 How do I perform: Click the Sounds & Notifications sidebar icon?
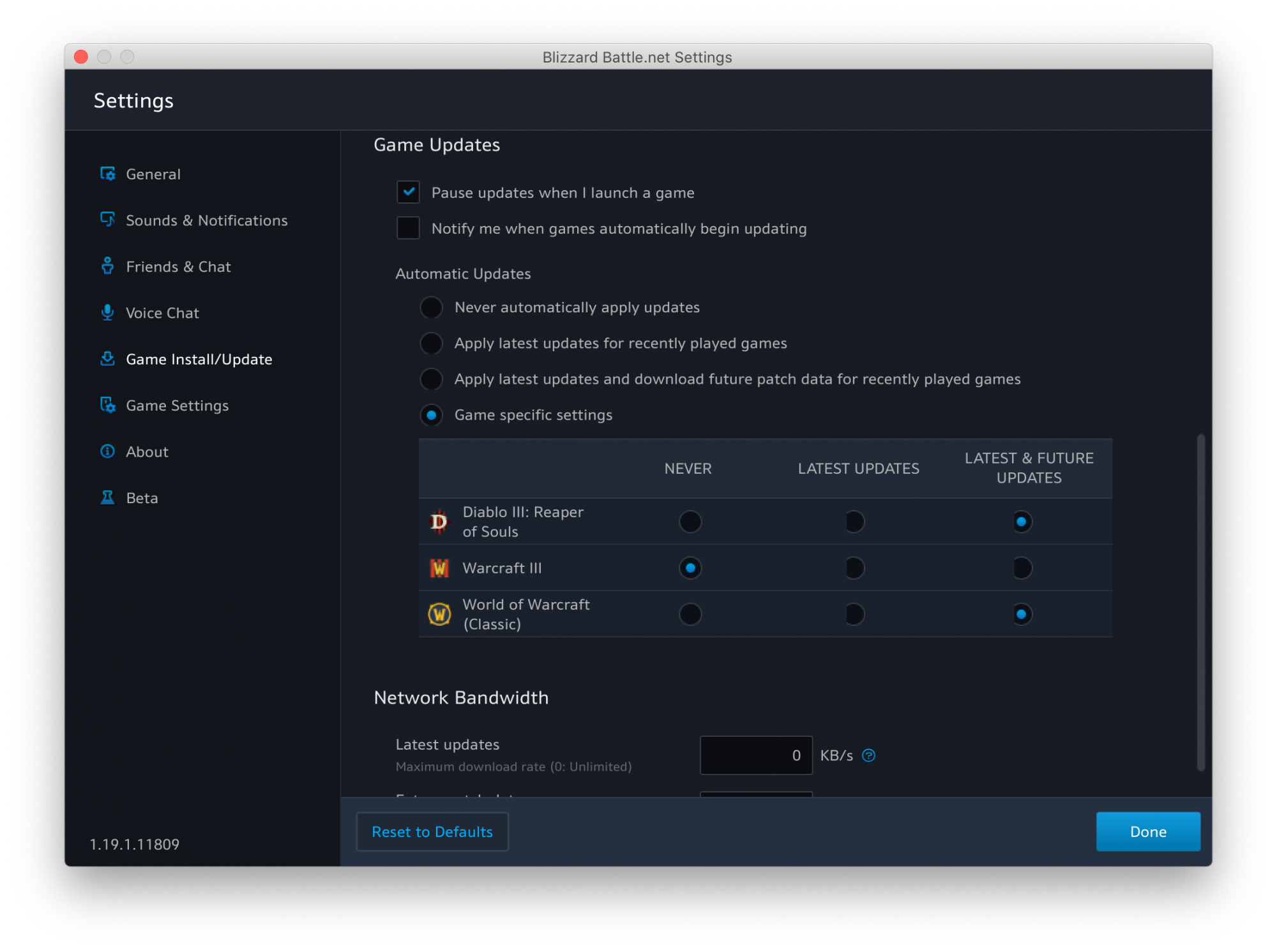coord(107,220)
